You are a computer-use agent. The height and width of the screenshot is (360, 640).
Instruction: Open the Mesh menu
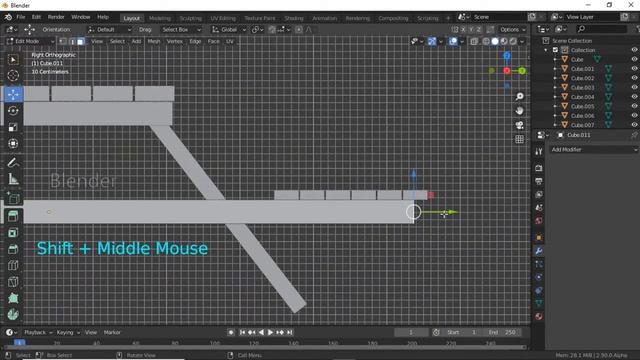coord(154,41)
